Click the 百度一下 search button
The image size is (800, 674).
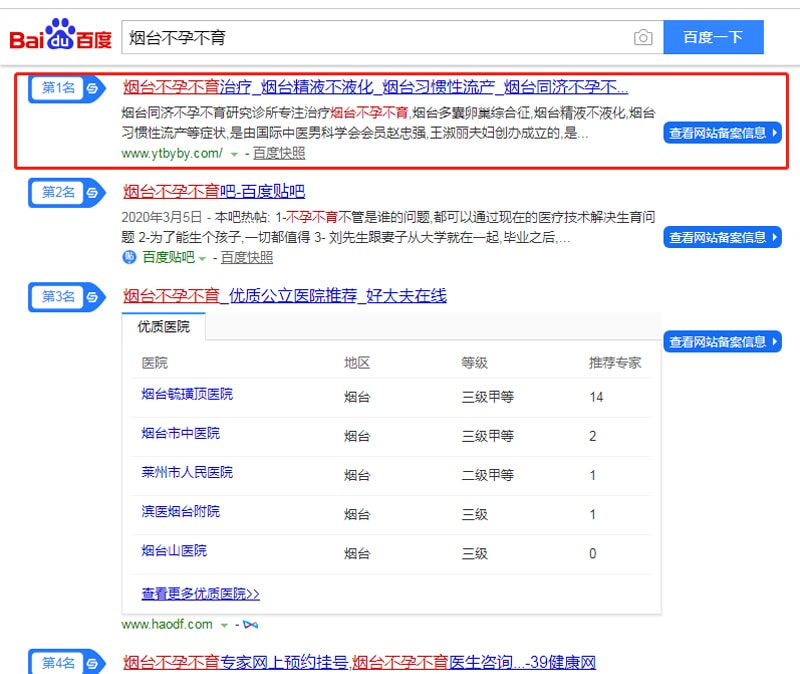click(713, 37)
